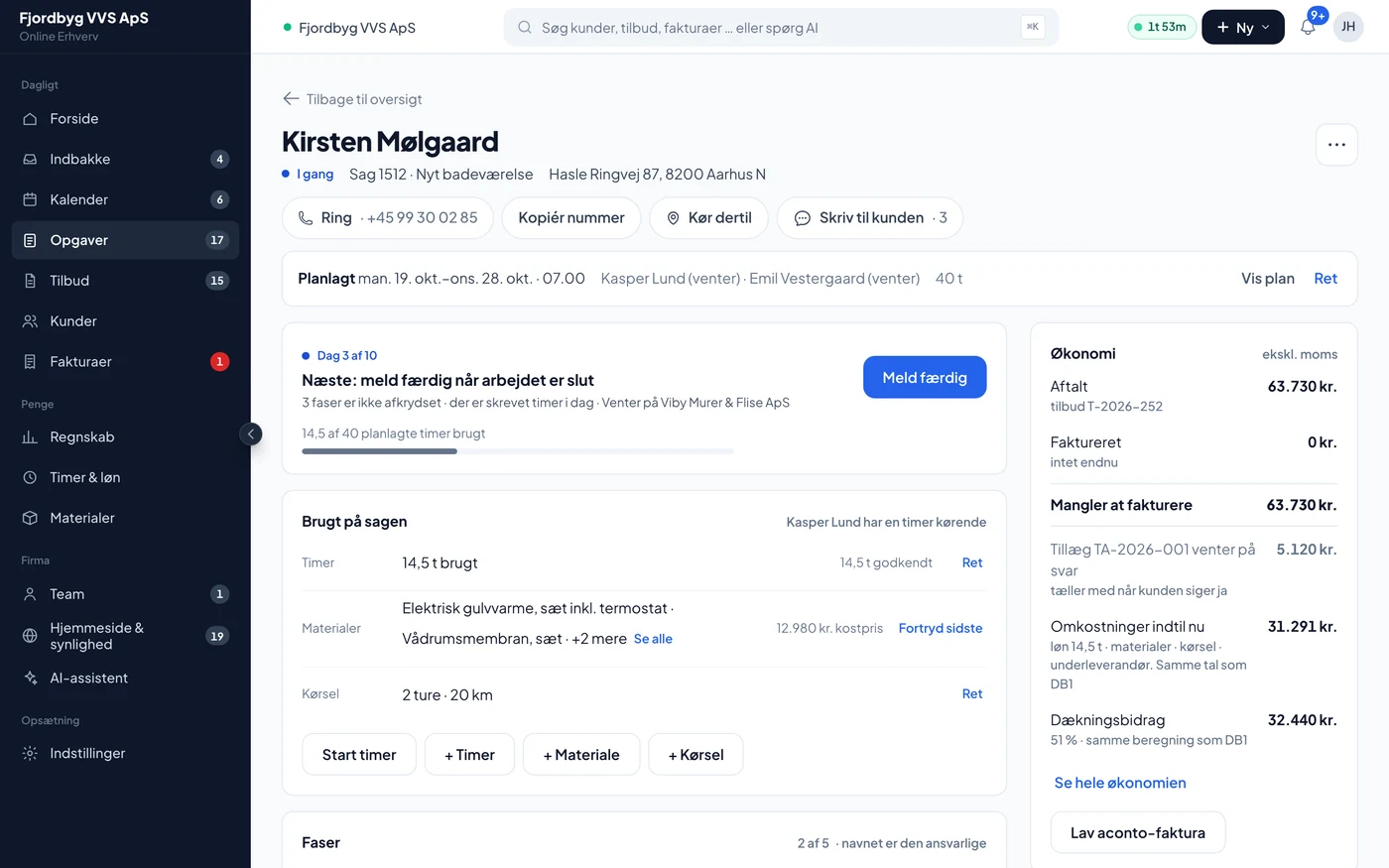Click the Kunder people icon
This screenshot has width=1389, height=868.
(30, 321)
